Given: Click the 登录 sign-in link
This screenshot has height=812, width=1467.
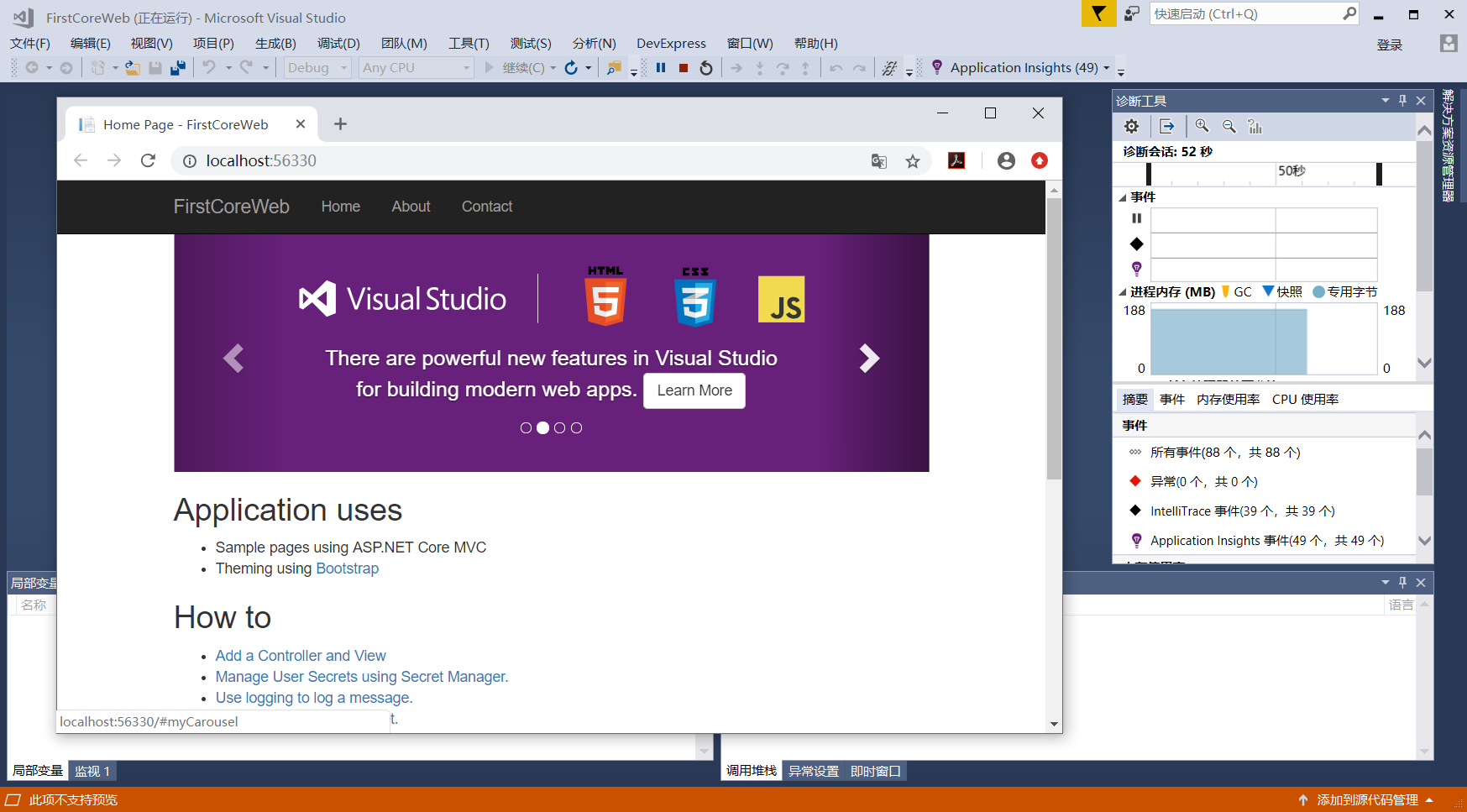Looking at the screenshot, I should [1390, 45].
